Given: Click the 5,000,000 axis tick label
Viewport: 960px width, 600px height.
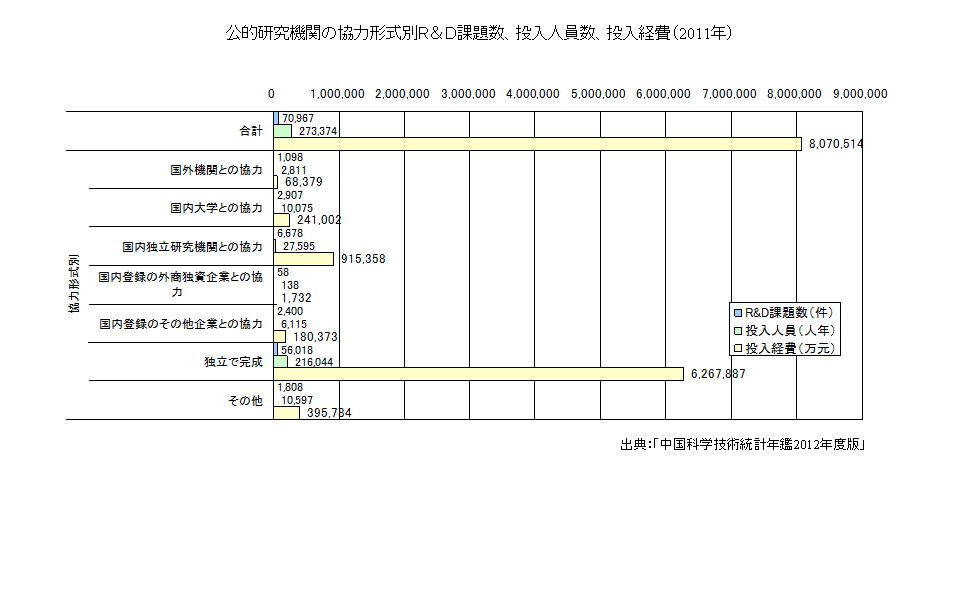Looking at the screenshot, I should (x=599, y=94).
